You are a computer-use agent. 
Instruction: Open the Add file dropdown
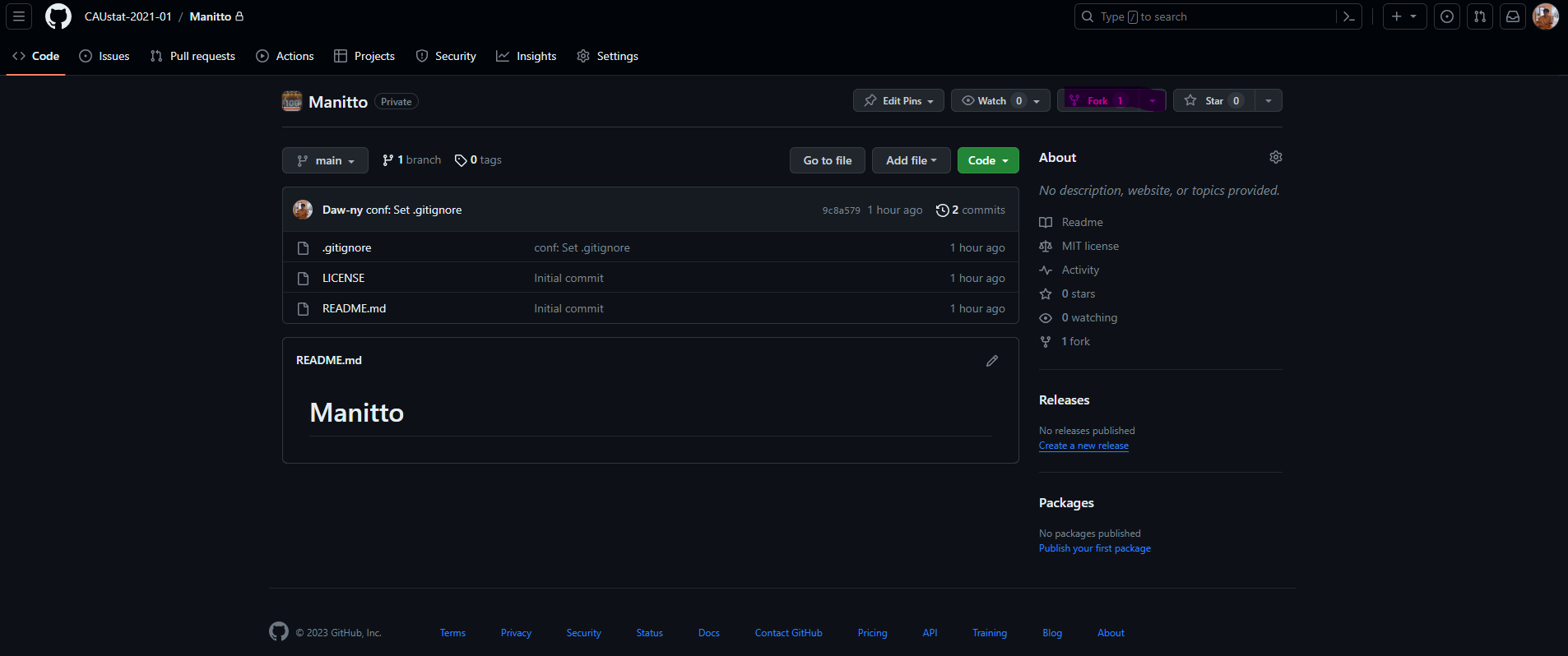tap(912, 160)
